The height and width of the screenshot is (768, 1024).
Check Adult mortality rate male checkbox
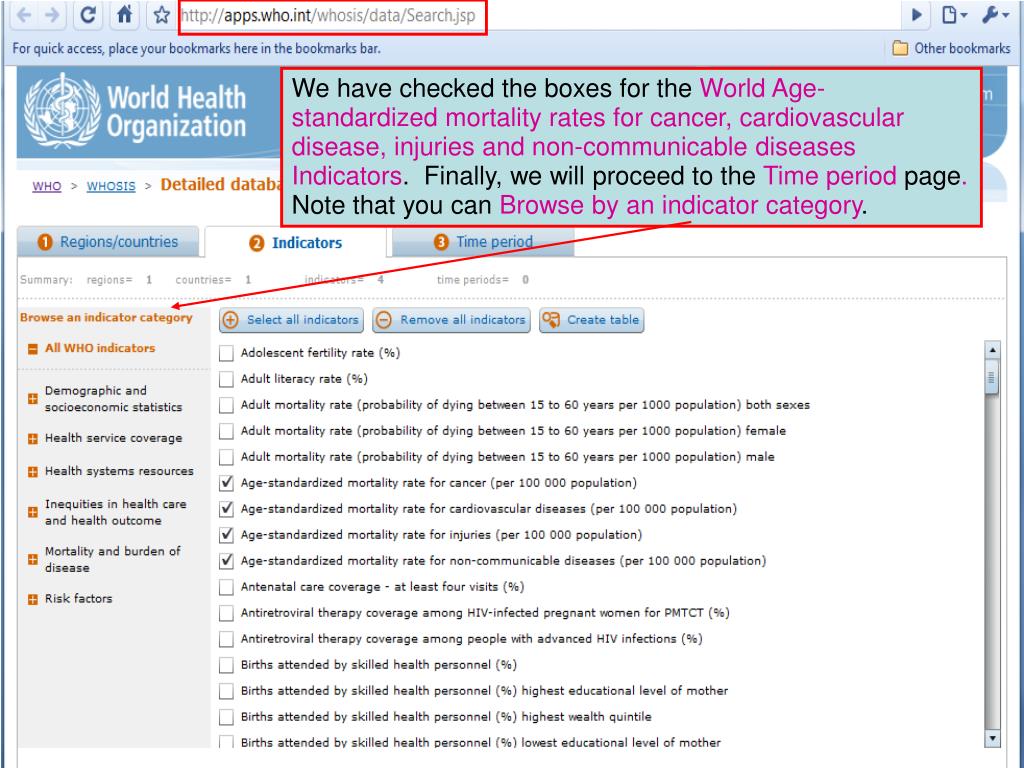226,457
